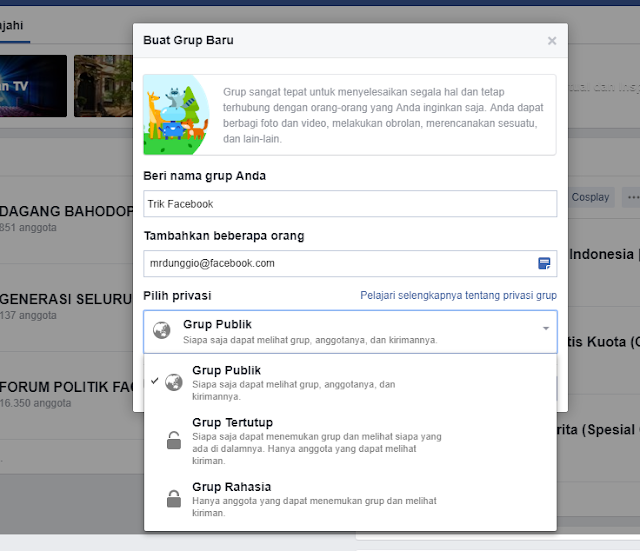
Task: Open the building photo group thumbnail
Action: coord(103,86)
